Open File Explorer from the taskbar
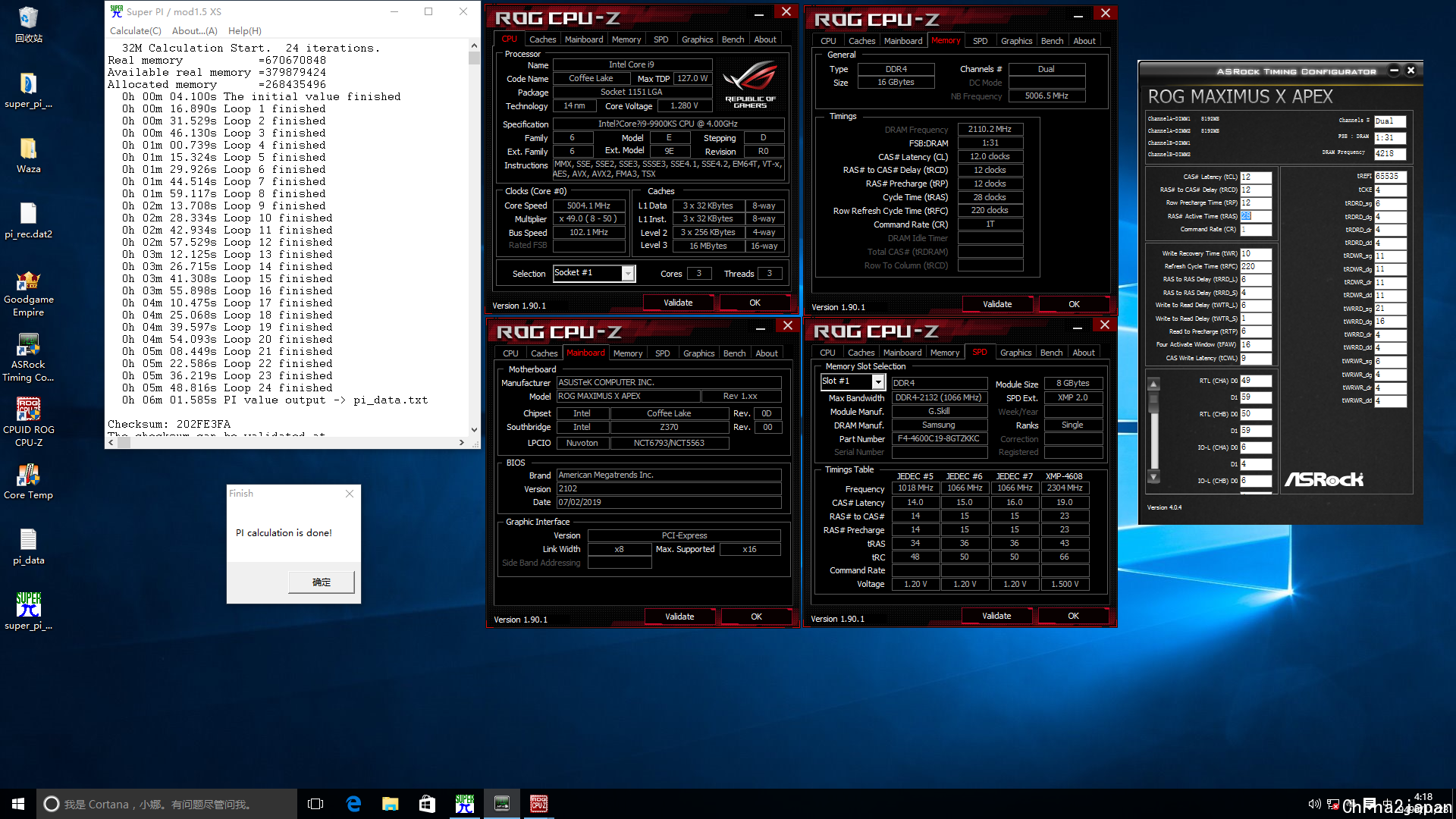The image size is (1456, 819). [x=390, y=804]
